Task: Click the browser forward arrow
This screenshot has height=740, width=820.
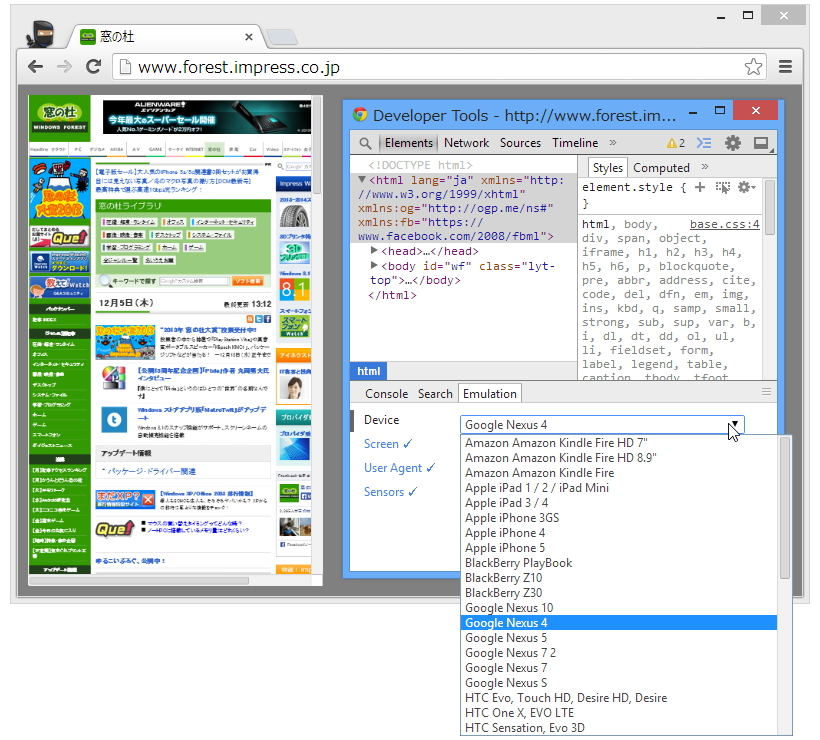Action: (x=64, y=67)
